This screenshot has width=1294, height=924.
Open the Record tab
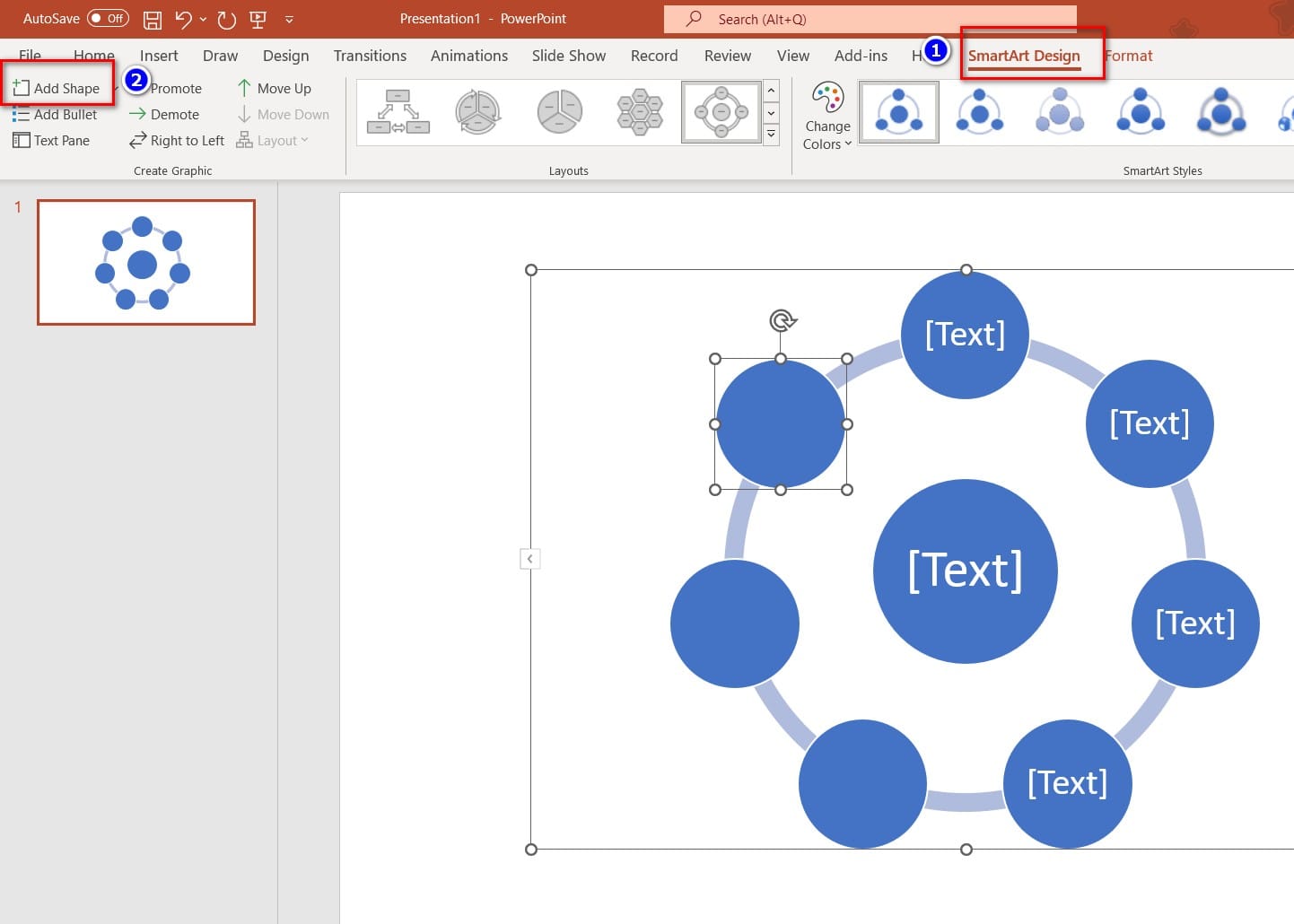(654, 56)
